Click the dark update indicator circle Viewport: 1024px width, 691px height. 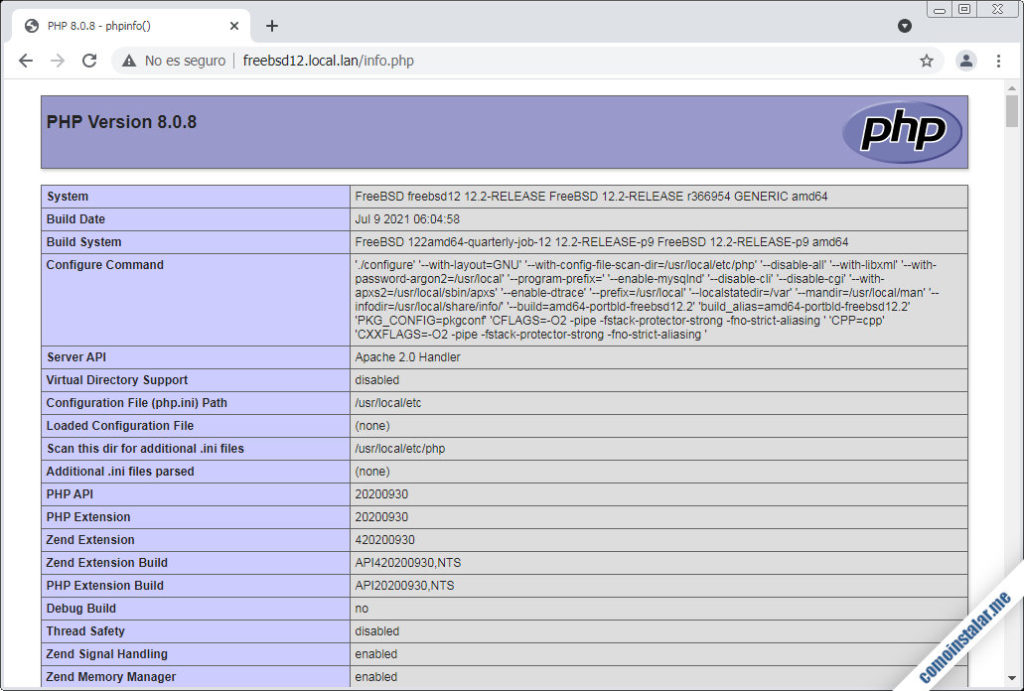pyautogui.click(x=905, y=25)
